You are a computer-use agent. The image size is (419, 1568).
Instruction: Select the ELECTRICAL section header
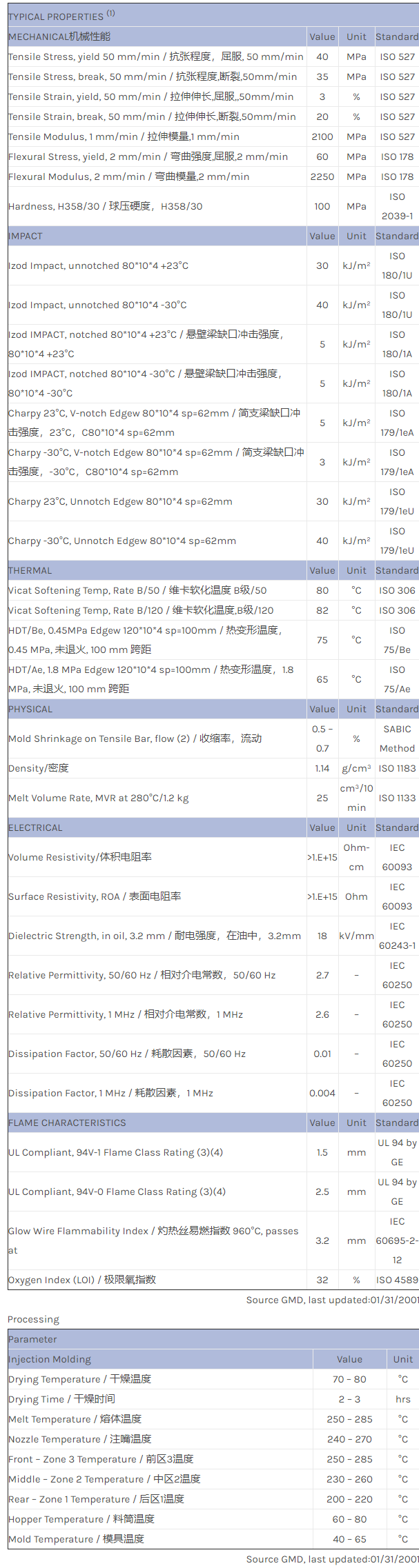click(x=35, y=827)
